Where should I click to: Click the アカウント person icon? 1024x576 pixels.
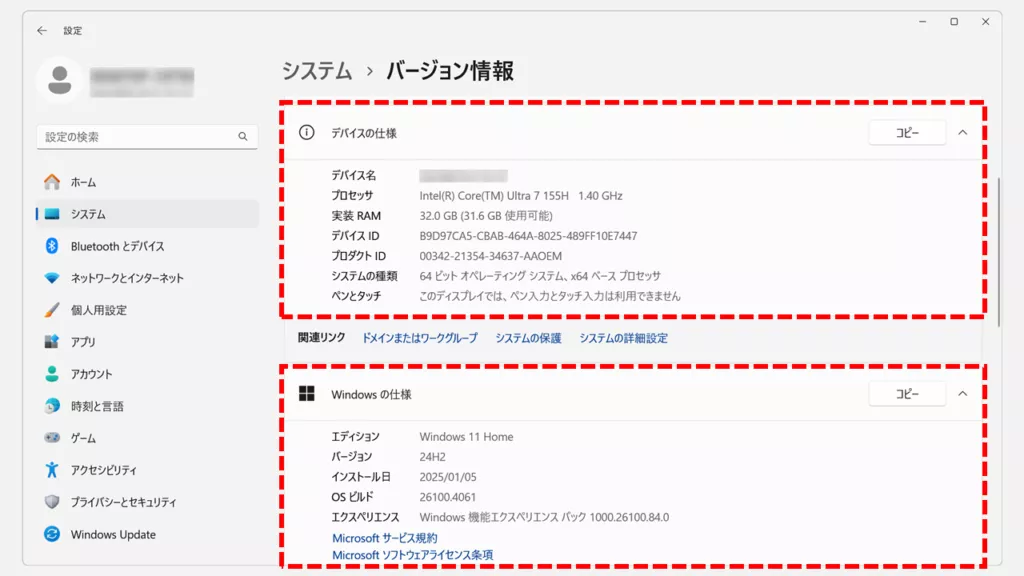tap(52, 374)
